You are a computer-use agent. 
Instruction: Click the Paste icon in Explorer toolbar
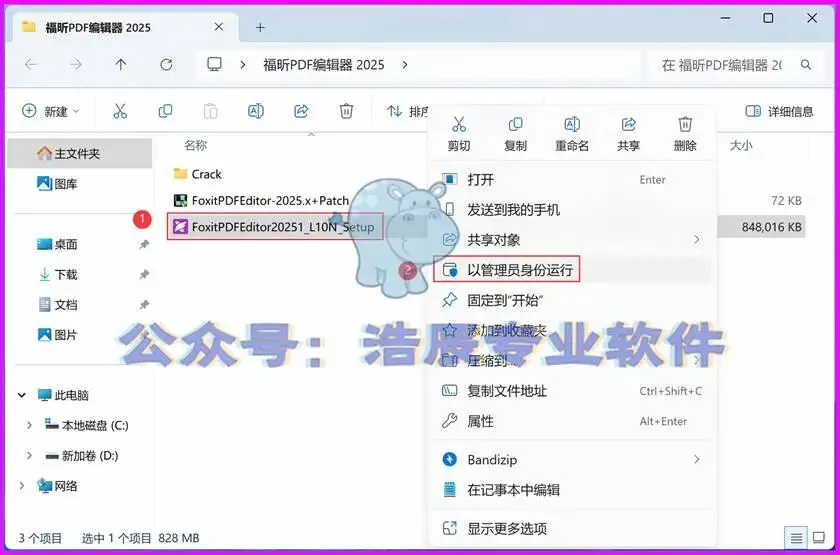tap(211, 111)
